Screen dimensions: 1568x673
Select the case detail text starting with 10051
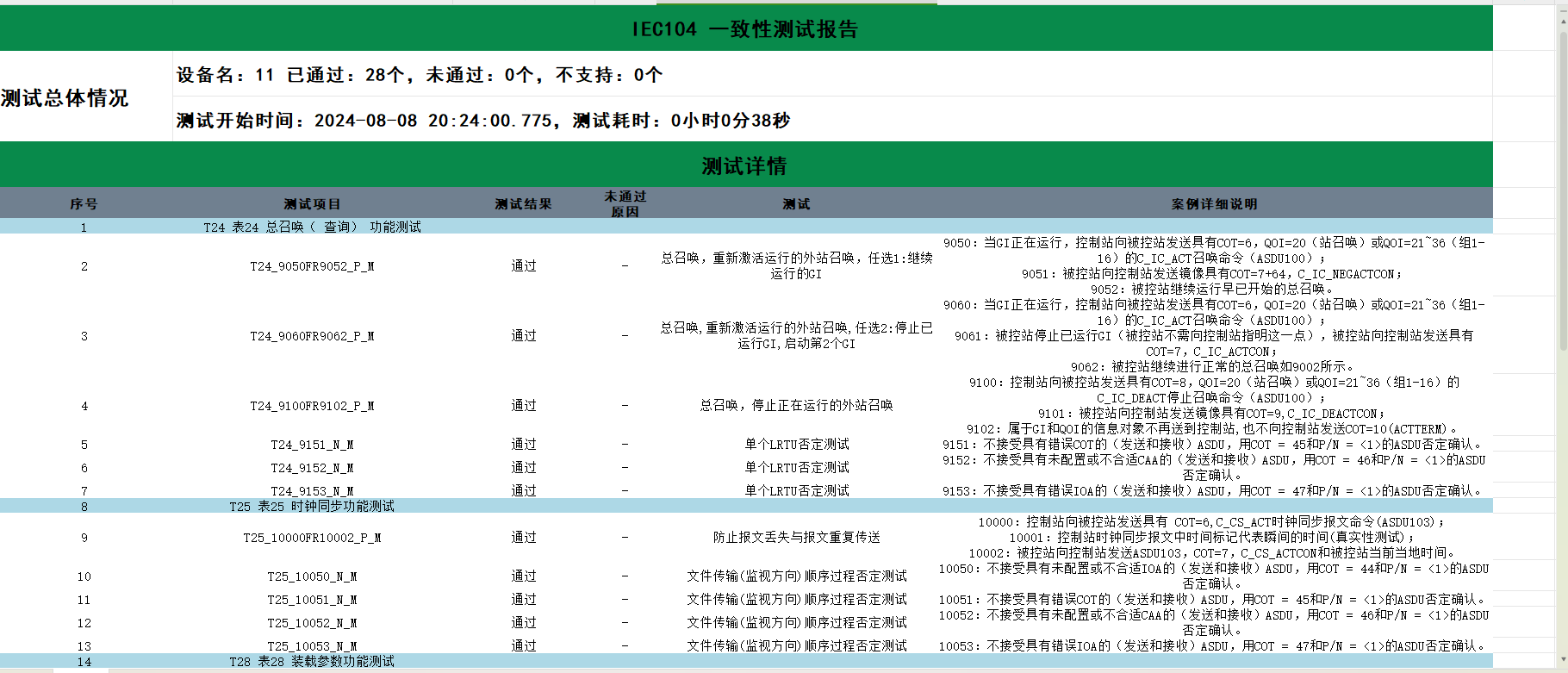click(1214, 600)
